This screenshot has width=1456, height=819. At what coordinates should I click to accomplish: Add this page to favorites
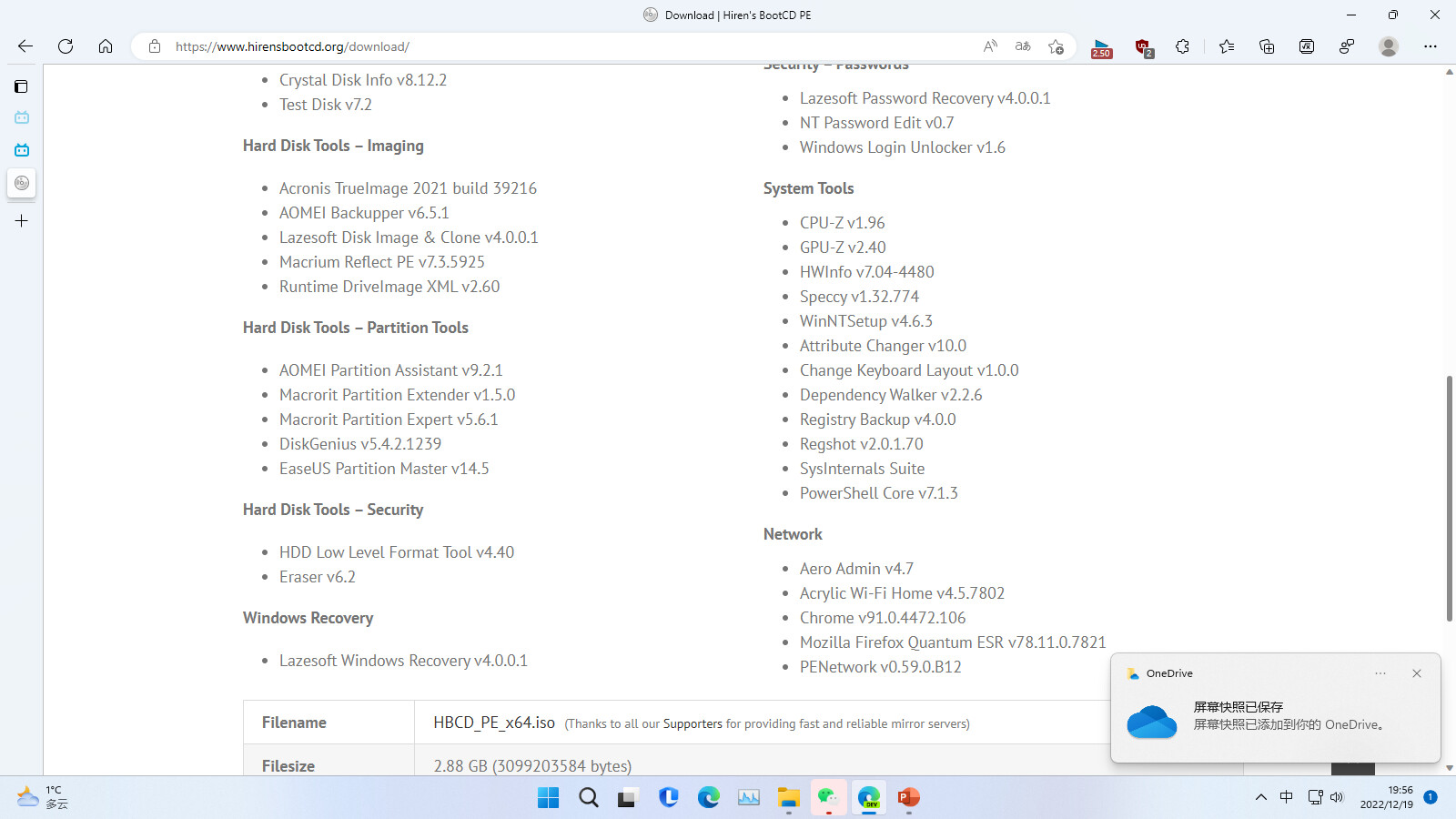coord(1056,46)
